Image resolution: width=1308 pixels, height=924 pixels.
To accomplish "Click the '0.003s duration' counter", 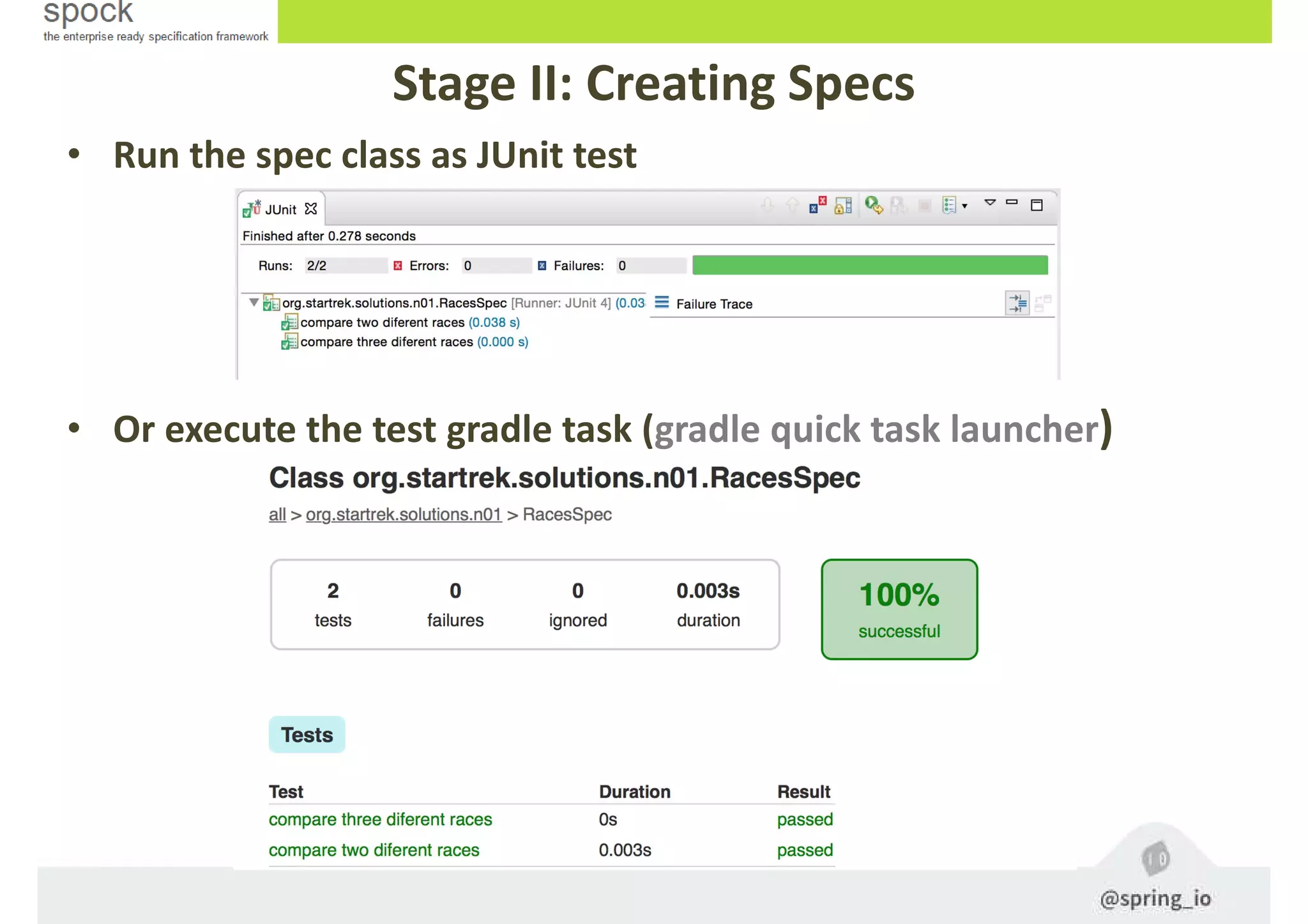I will point(708,605).
